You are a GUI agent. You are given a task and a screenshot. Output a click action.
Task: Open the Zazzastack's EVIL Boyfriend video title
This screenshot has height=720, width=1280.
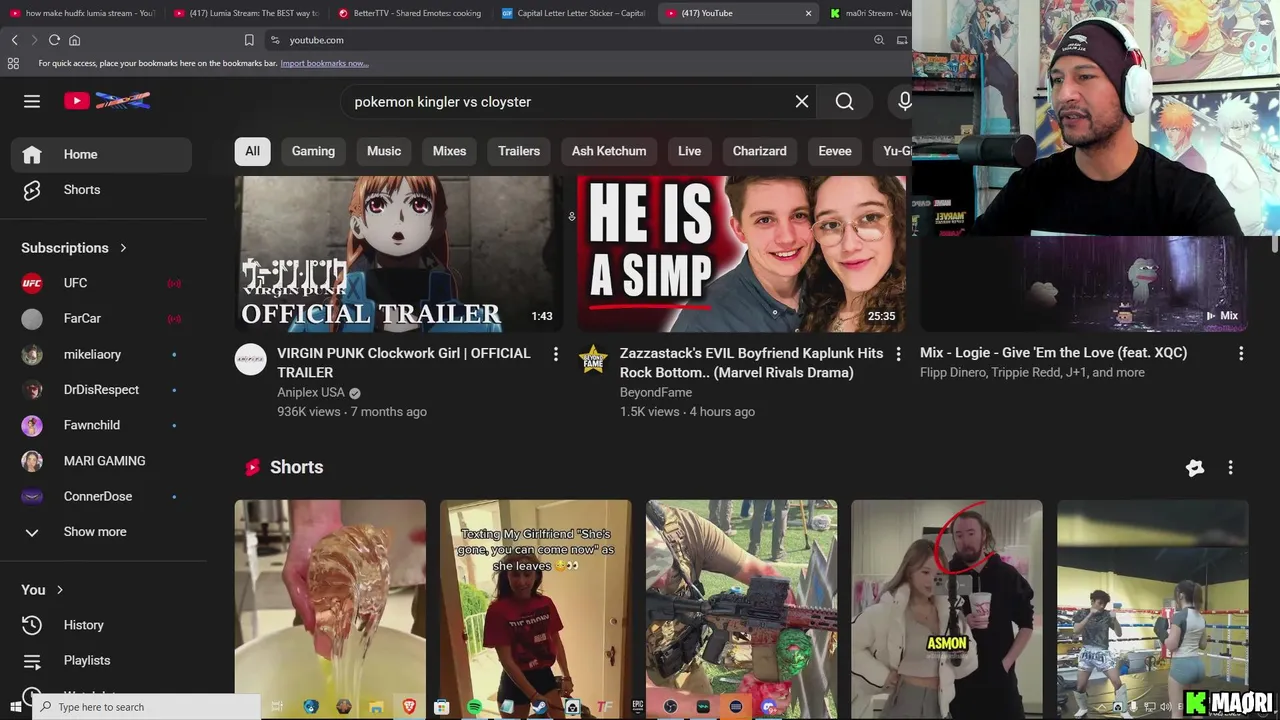[752, 363]
